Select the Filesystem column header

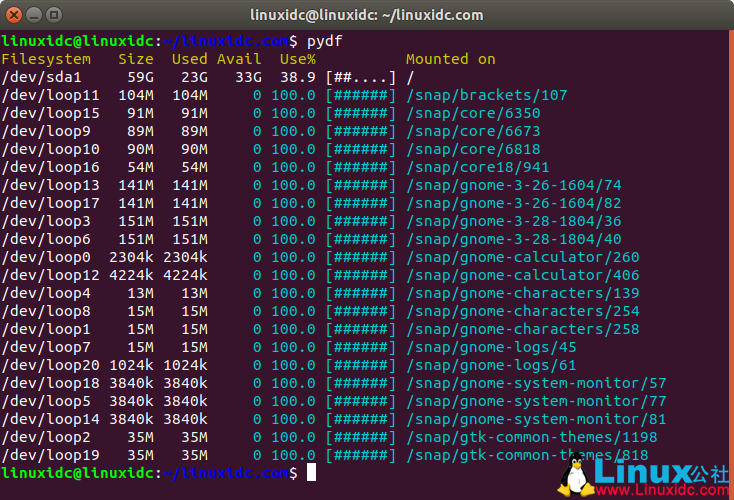[x=46, y=59]
